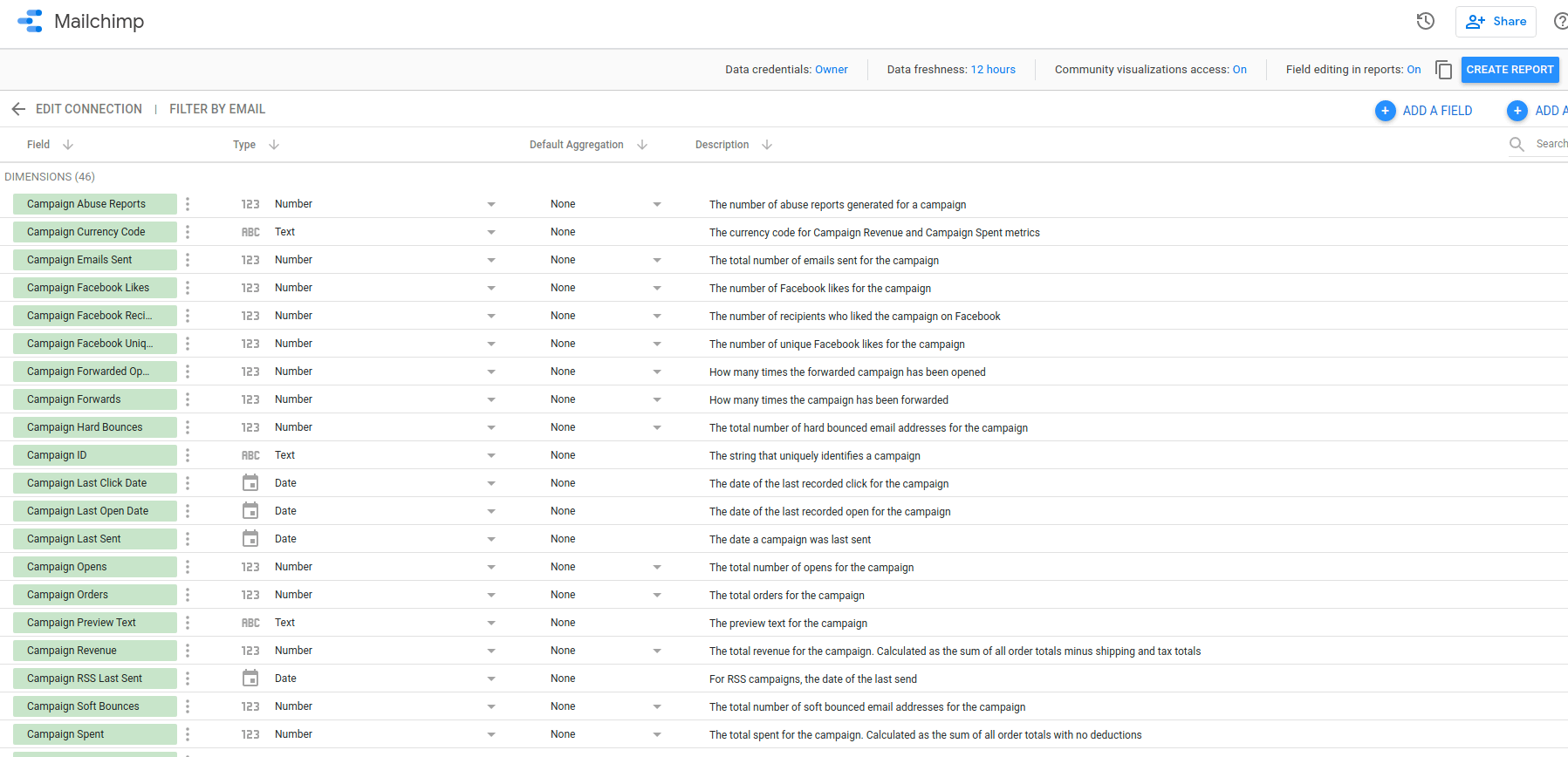This screenshot has height=757, width=1568.
Task: Click the Looker Studio logo icon
Action: tap(30, 21)
